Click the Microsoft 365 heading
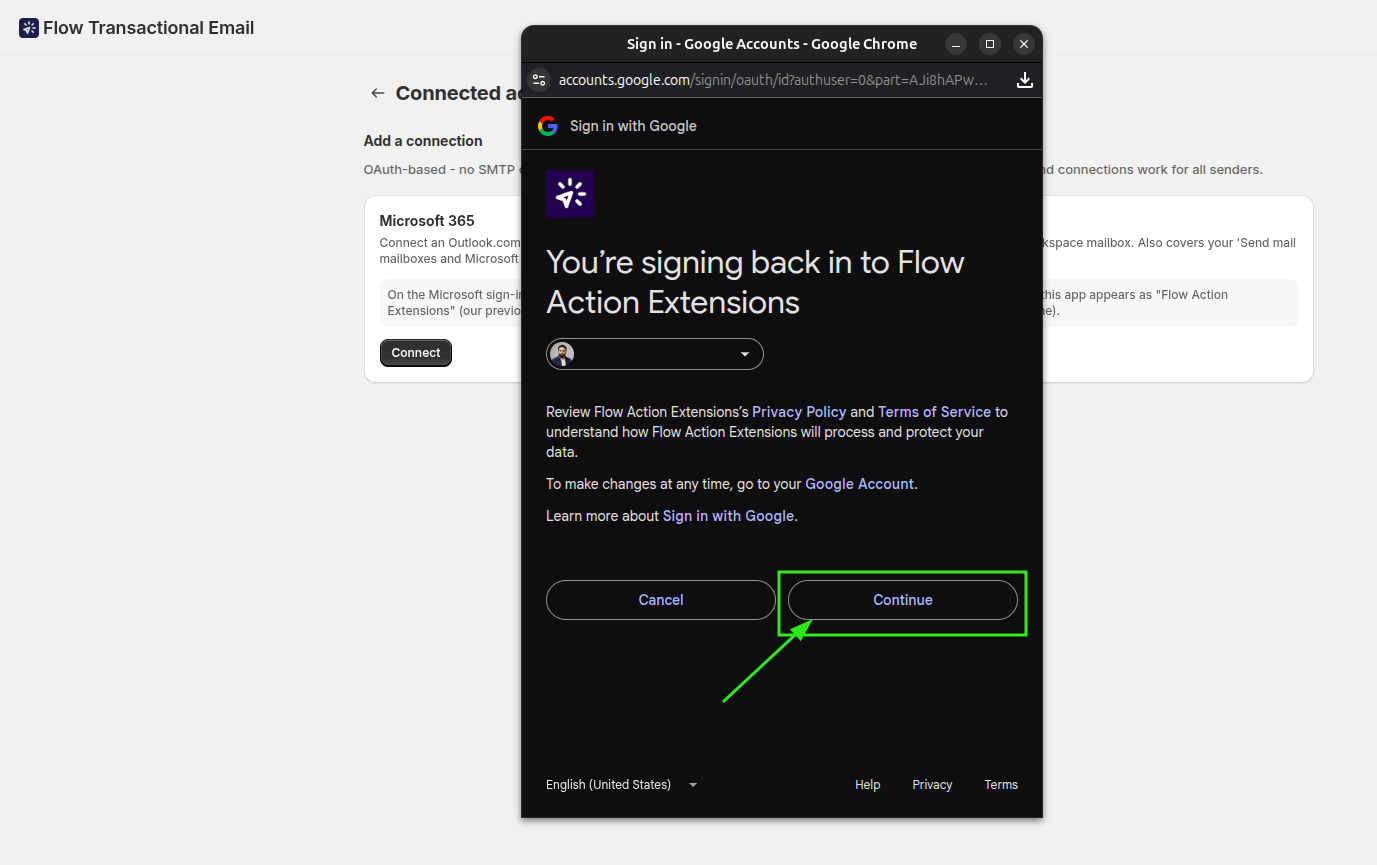This screenshot has height=865, width=1377. (x=427, y=221)
